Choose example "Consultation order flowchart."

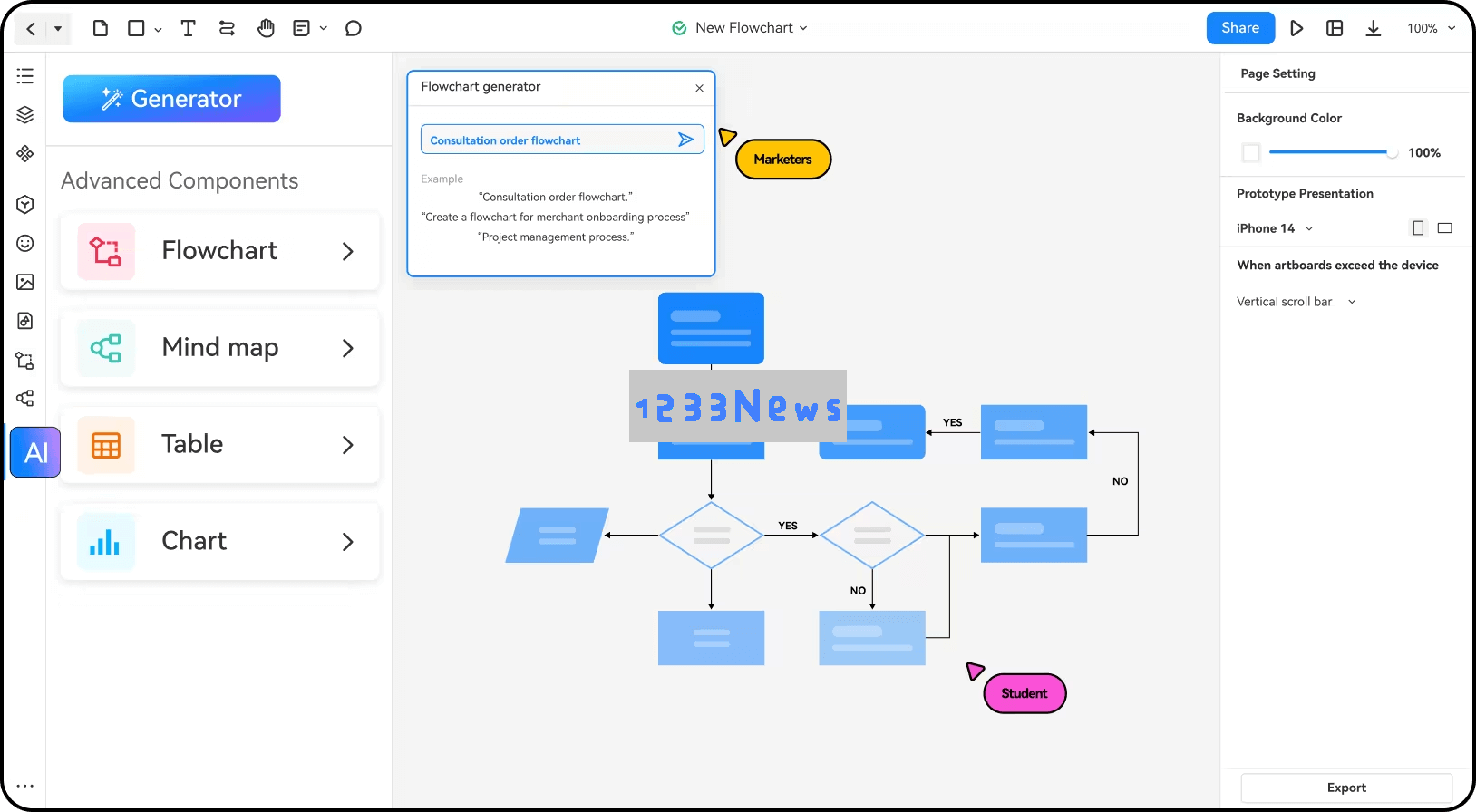tap(556, 197)
